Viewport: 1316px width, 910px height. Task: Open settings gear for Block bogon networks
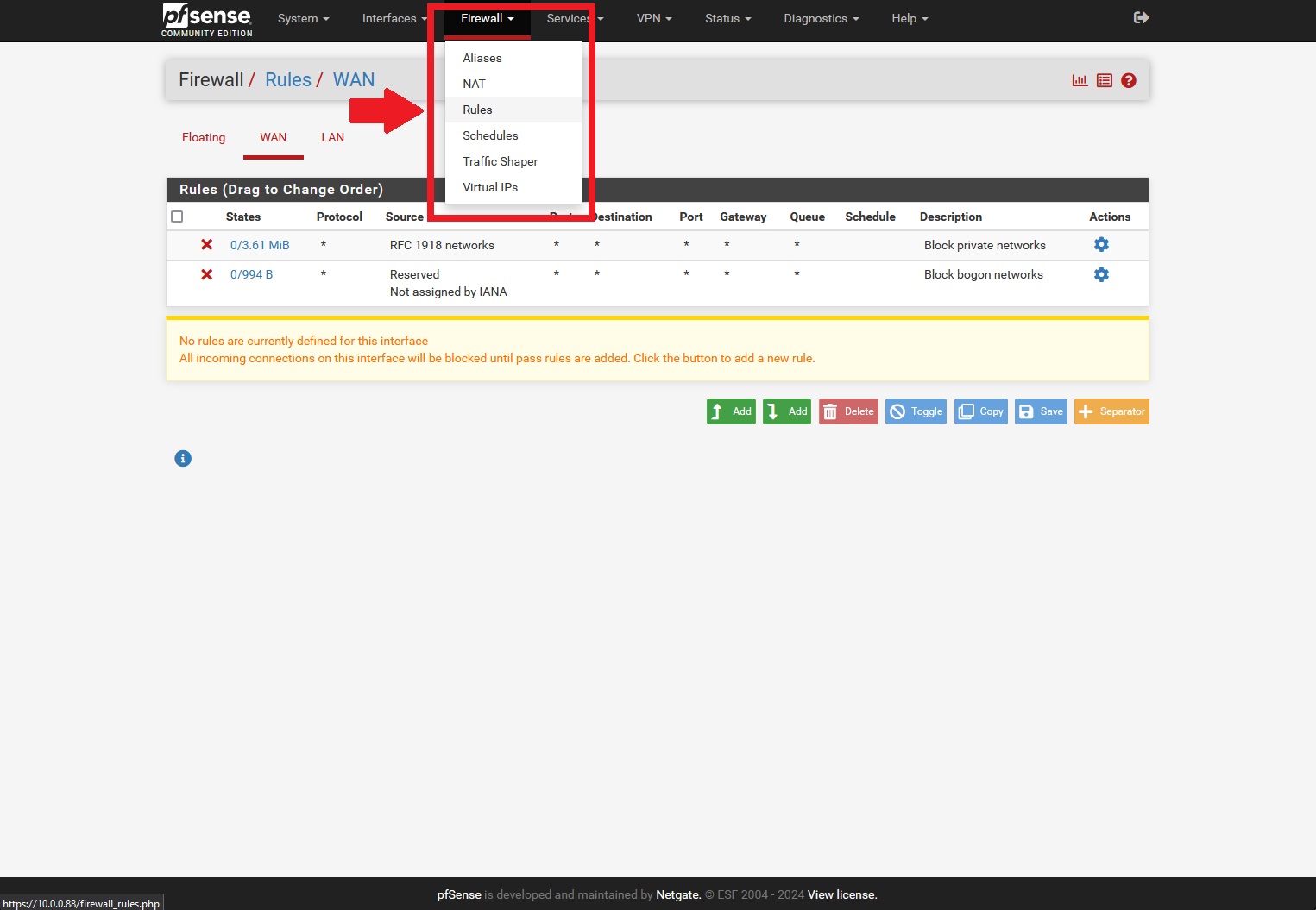1101,274
